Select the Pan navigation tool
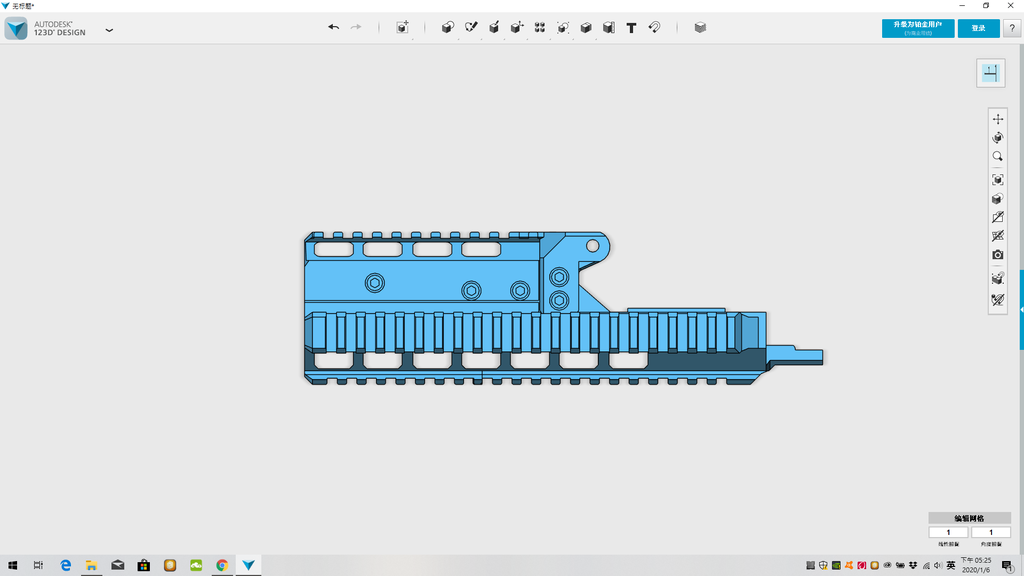The image size is (1024, 576). tap(998, 119)
